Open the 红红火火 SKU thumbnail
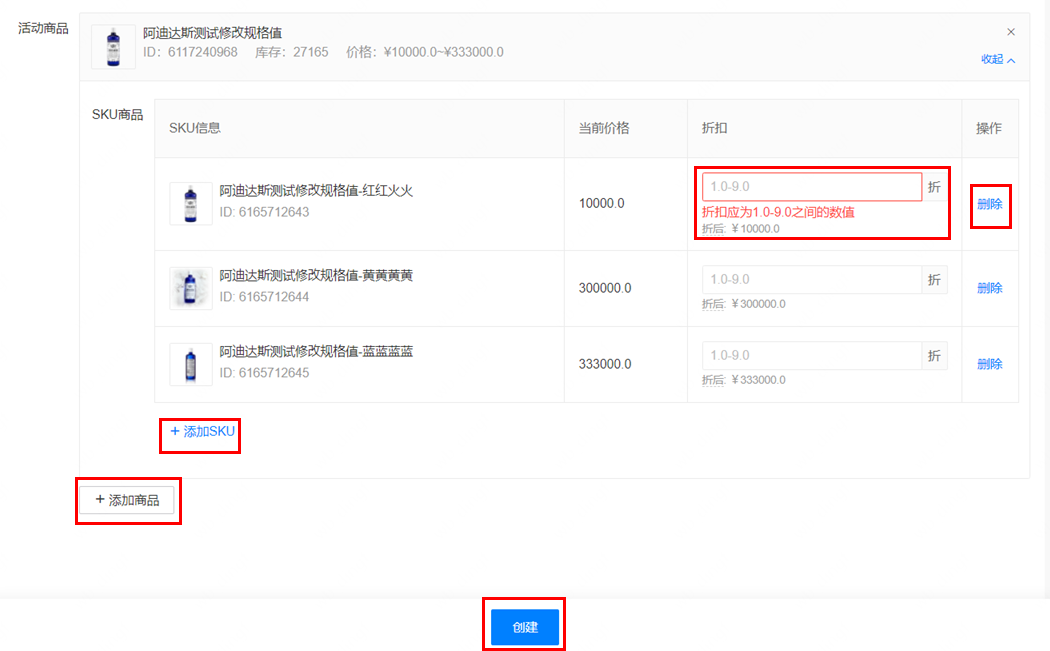Image resolution: width=1050 pixels, height=651 pixels. point(191,204)
